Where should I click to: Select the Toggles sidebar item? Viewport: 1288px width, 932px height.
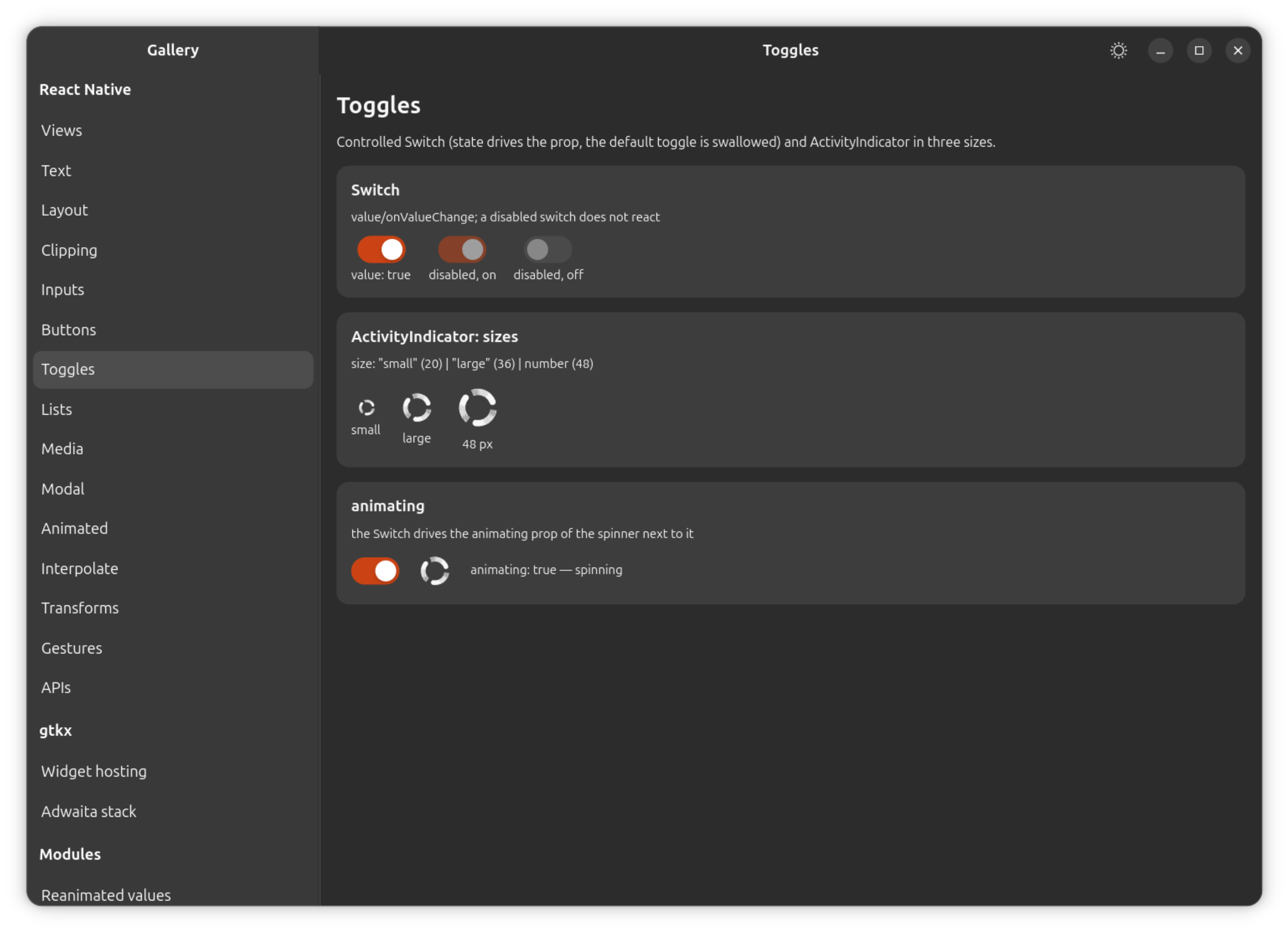point(173,369)
